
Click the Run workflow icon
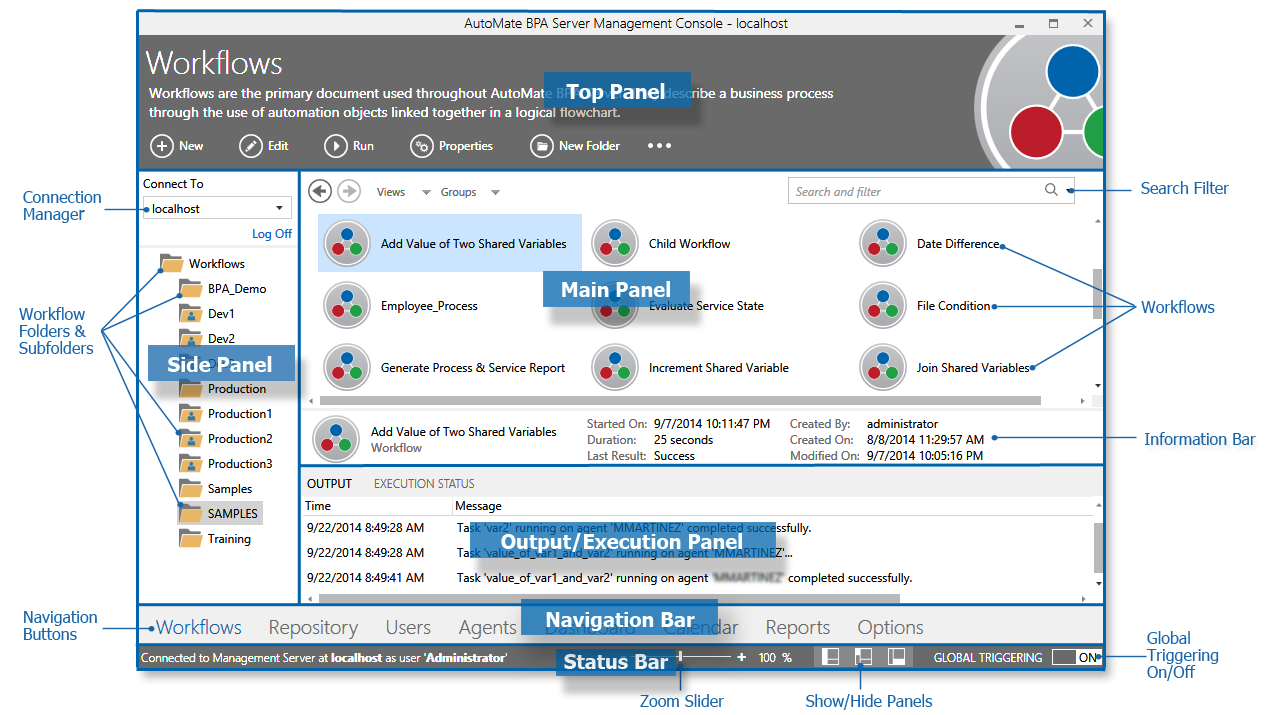coord(335,145)
